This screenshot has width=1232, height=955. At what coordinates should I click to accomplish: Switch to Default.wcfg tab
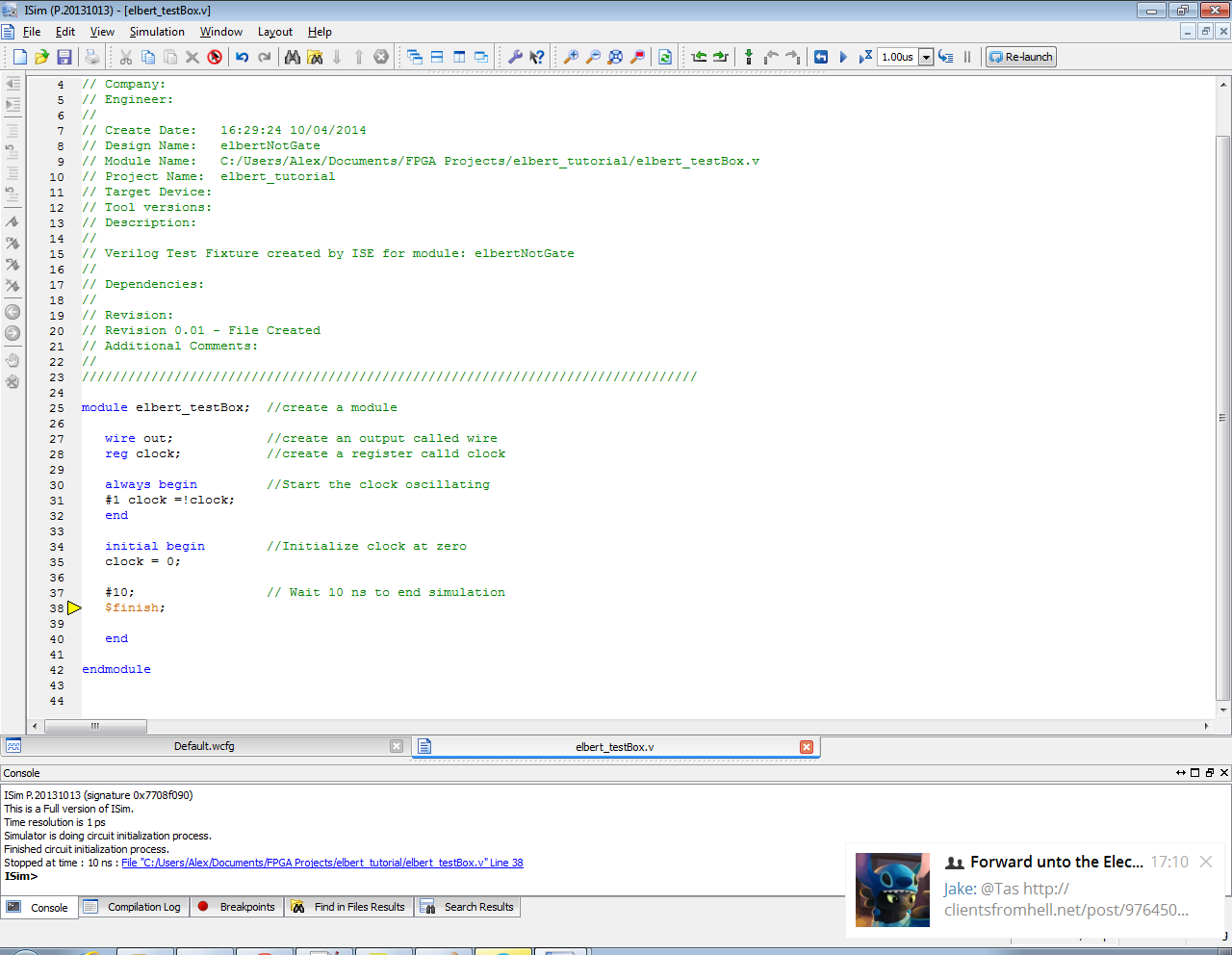click(204, 746)
